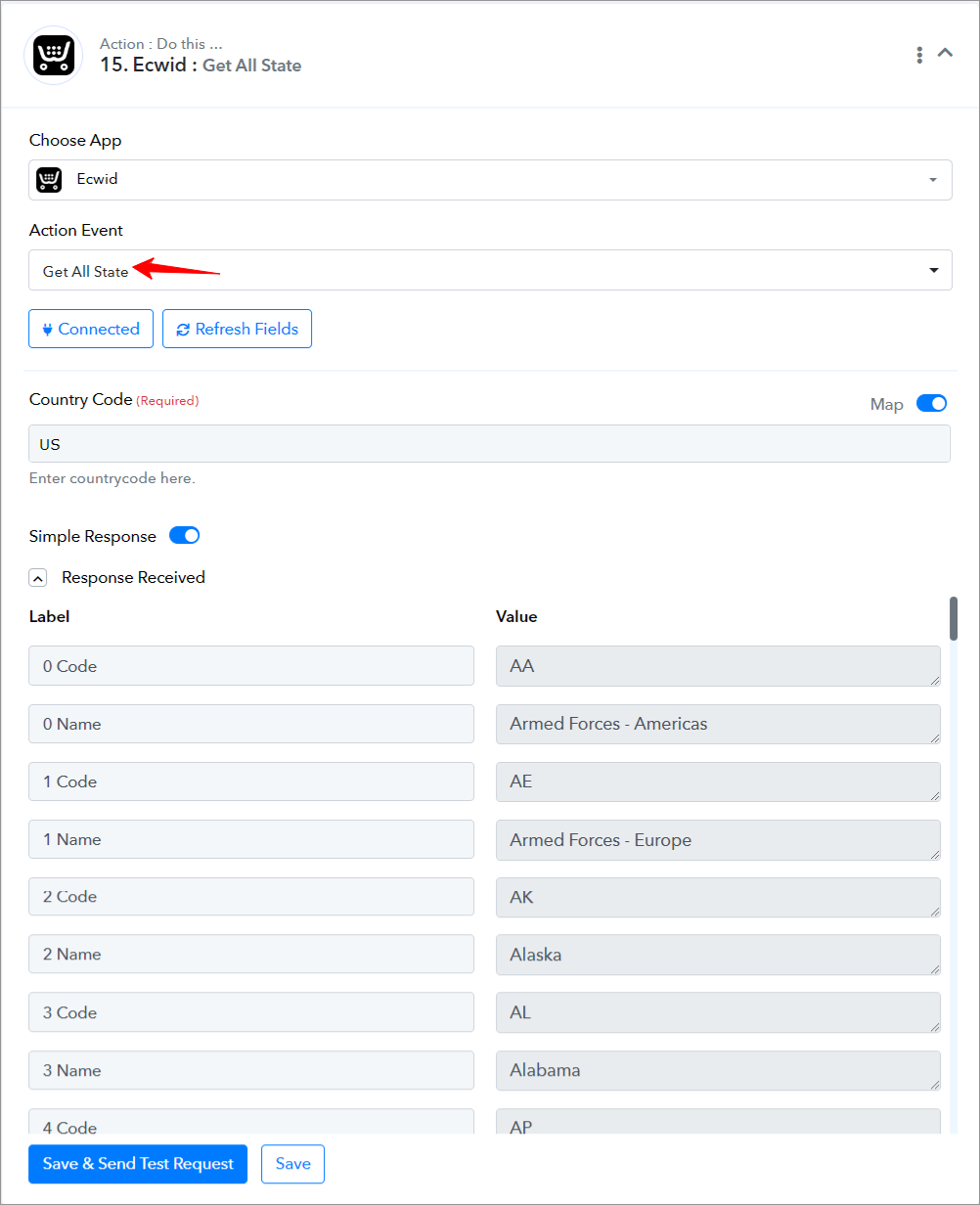Click the 2 Name label field
Image resolution: width=980 pixels, height=1205 pixels.
pyautogui.click(x=251, y=954)
